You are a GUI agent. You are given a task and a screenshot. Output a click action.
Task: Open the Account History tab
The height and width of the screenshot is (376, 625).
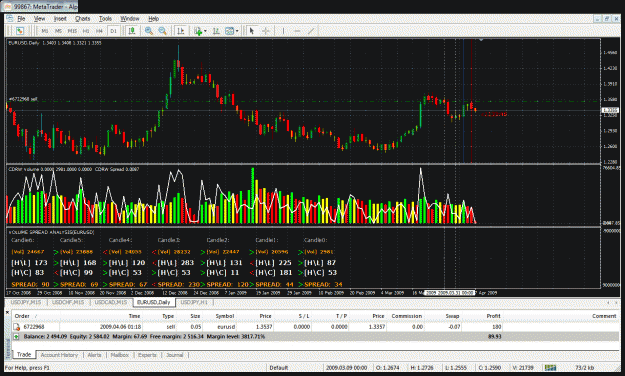pyautogui.click(x=59, y=355)
